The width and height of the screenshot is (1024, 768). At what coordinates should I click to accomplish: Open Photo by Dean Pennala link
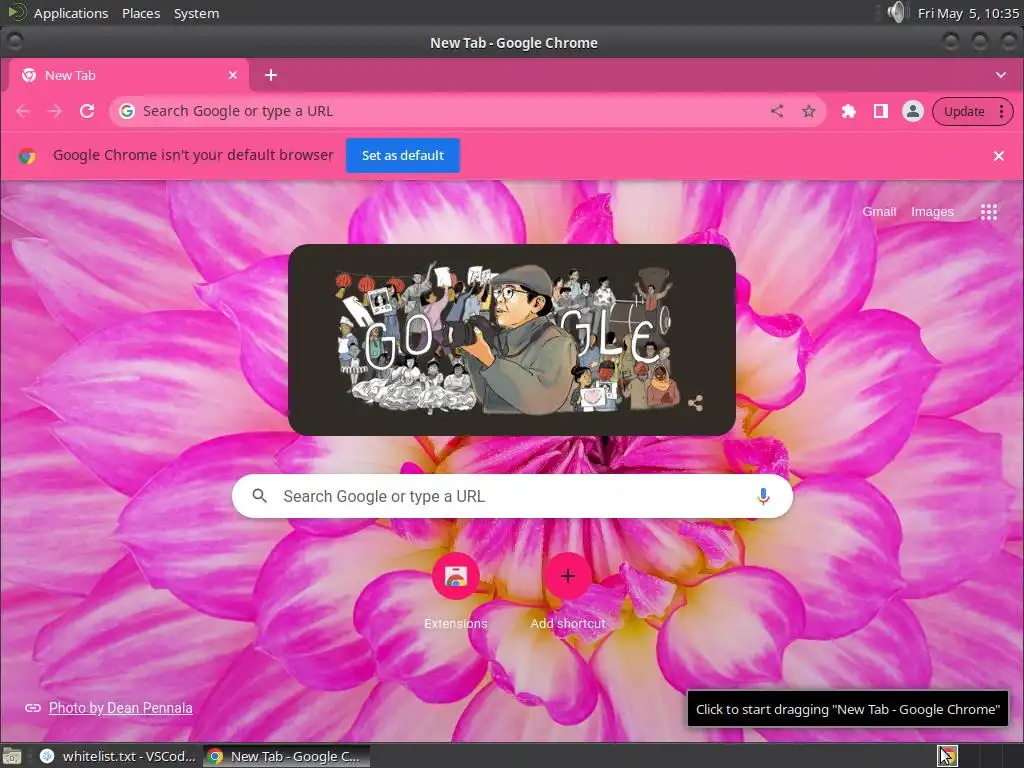tap(121, 708)
